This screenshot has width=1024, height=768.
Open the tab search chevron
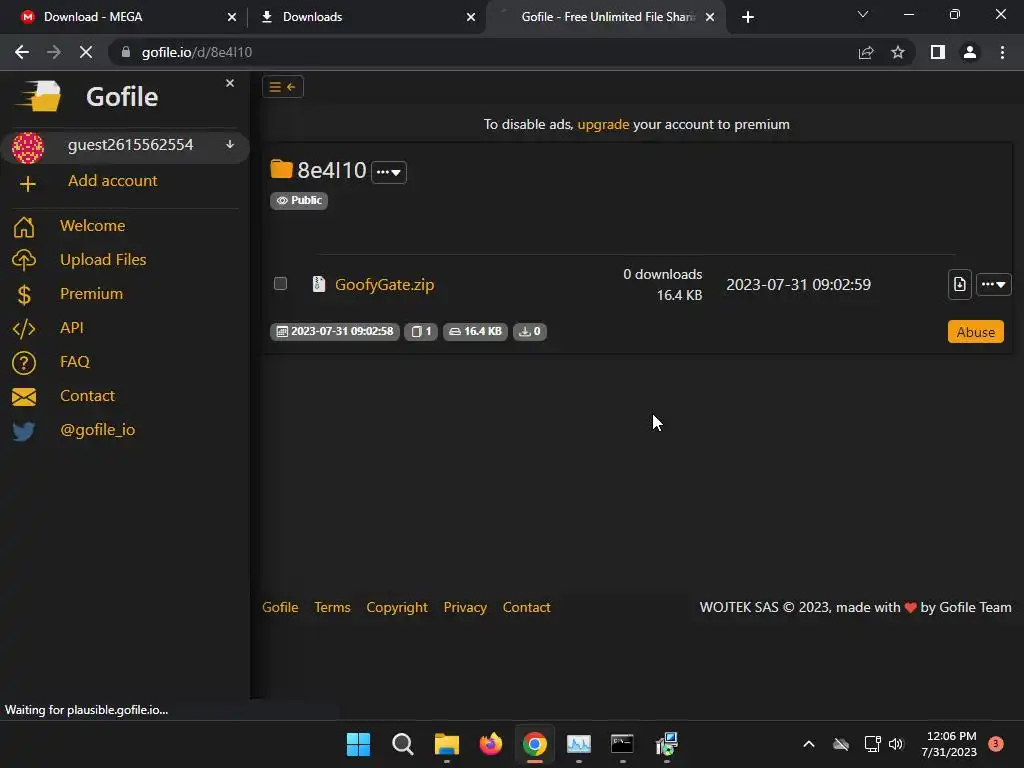(x=863, y=14)
